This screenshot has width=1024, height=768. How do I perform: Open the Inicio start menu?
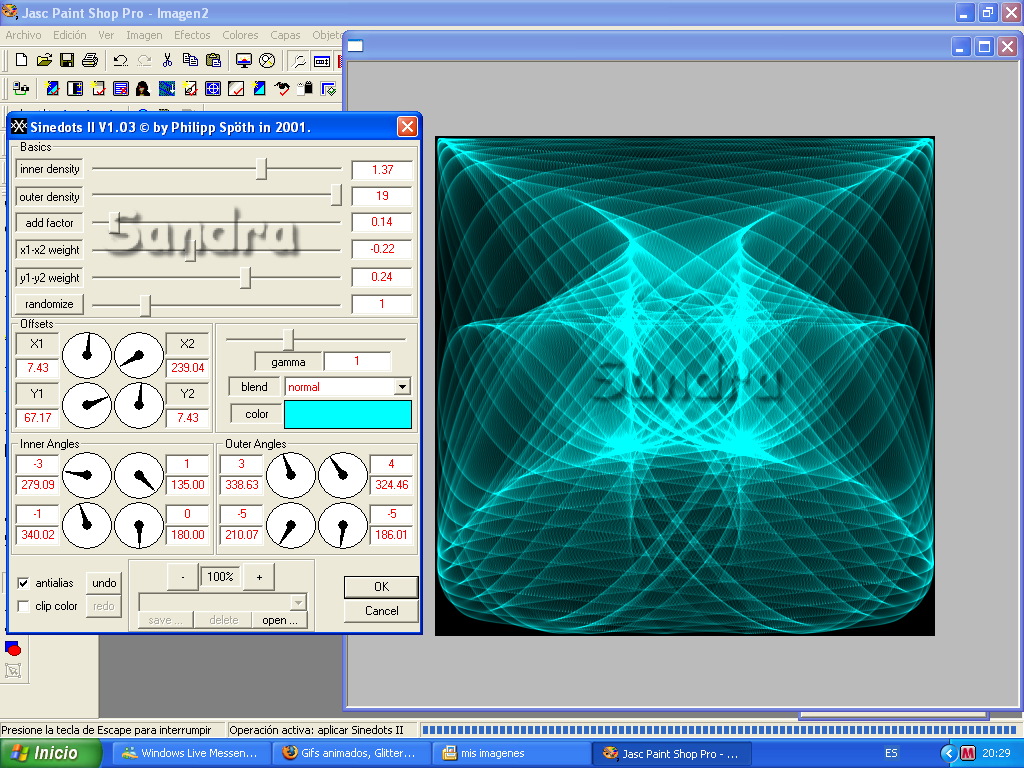tap(50, 753)
